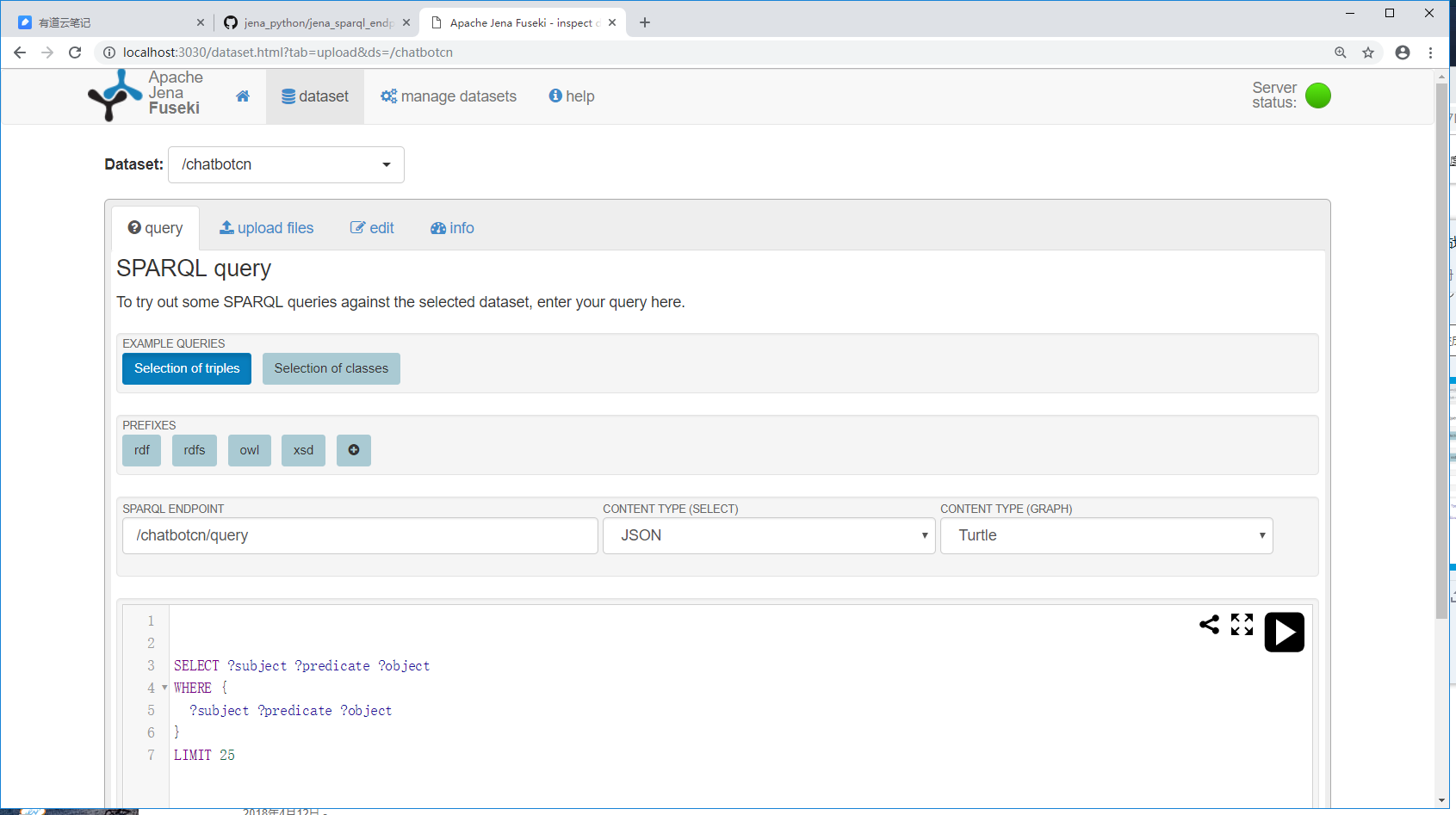Image resolution: width=1456 pixels, height=815 pixels.
Task: Close the jena_python GitHub tab
Action: point(406,22)
